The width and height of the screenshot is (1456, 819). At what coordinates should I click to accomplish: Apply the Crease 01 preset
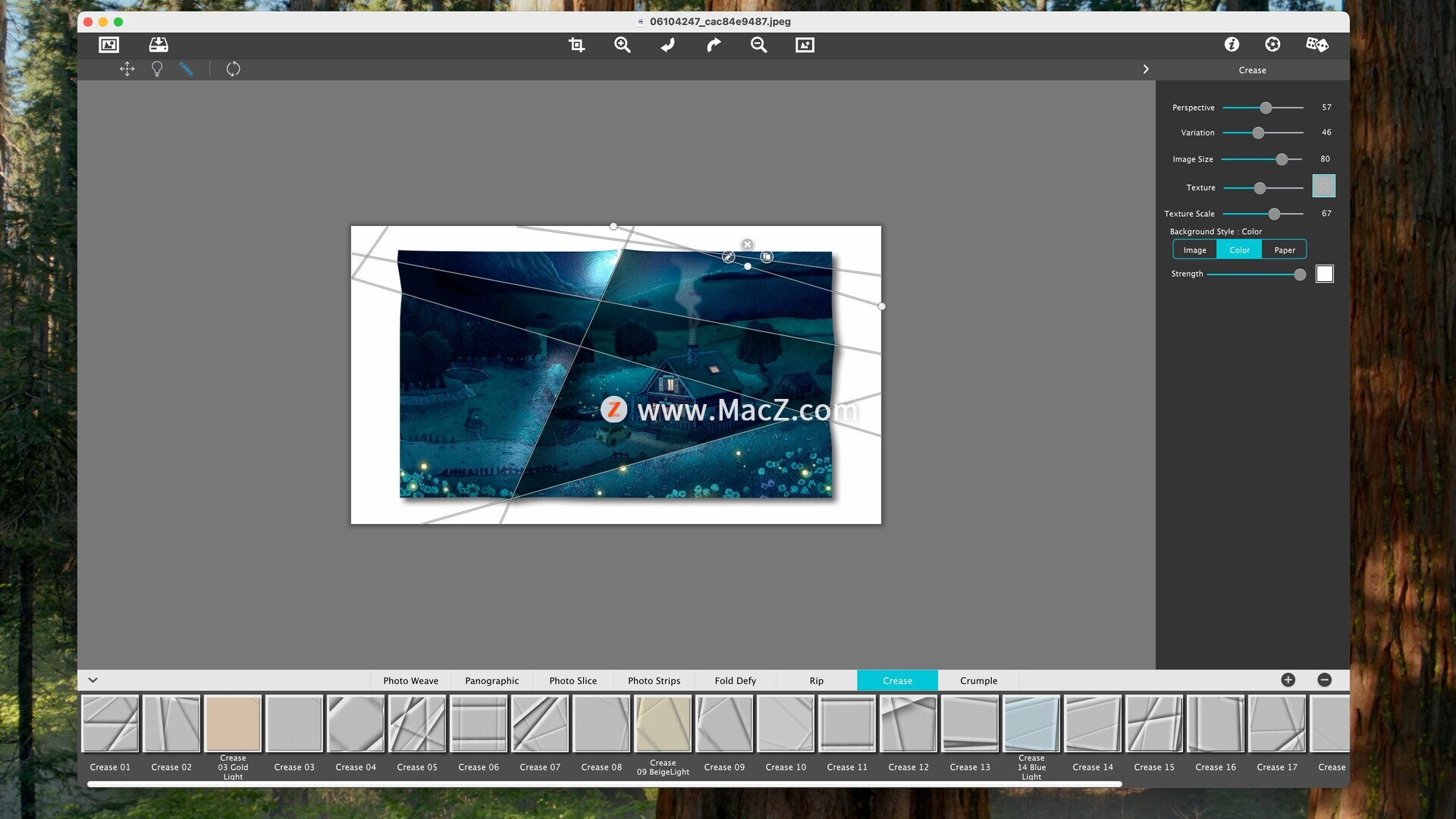point(110,723)
